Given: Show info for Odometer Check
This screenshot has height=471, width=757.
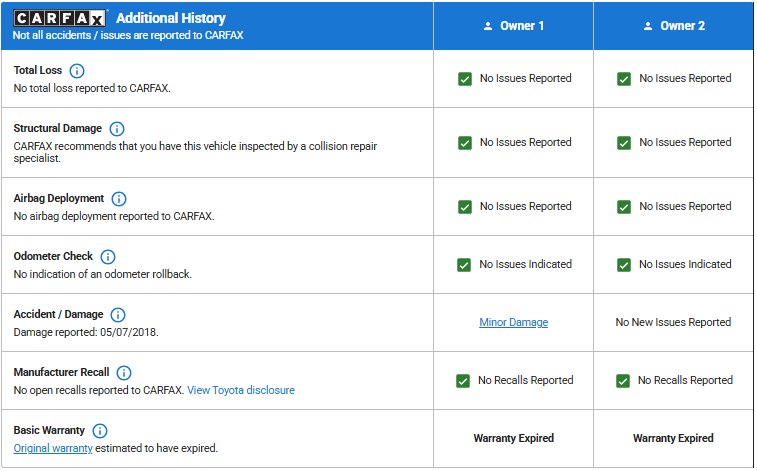Looking at the screenshot, I should click(108, 257).
